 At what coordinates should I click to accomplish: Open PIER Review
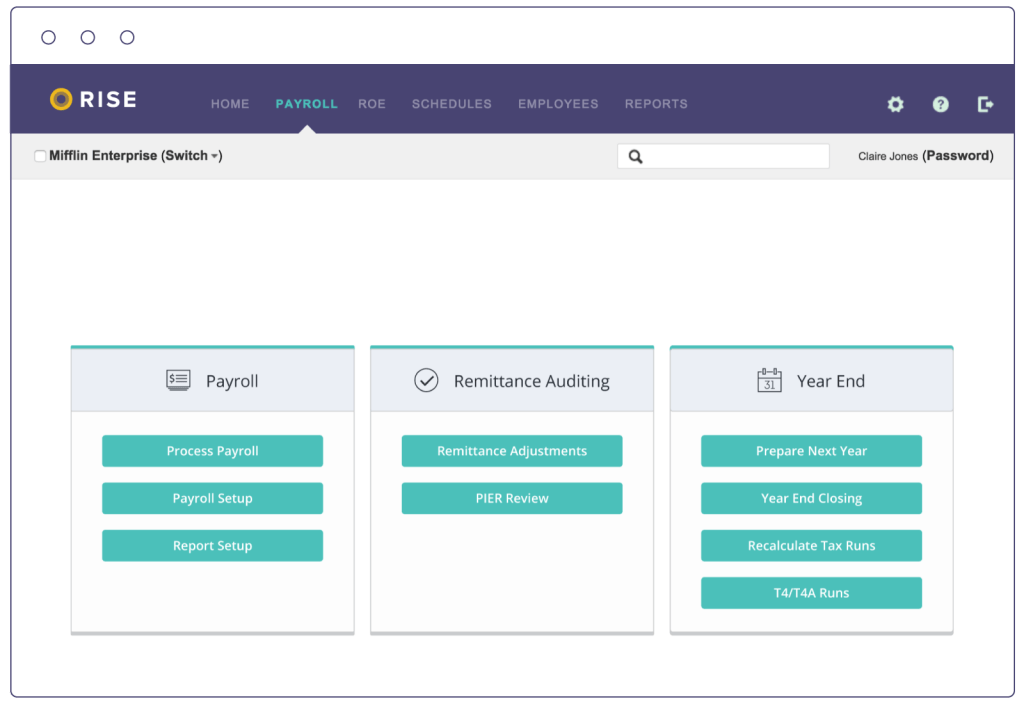512,498
